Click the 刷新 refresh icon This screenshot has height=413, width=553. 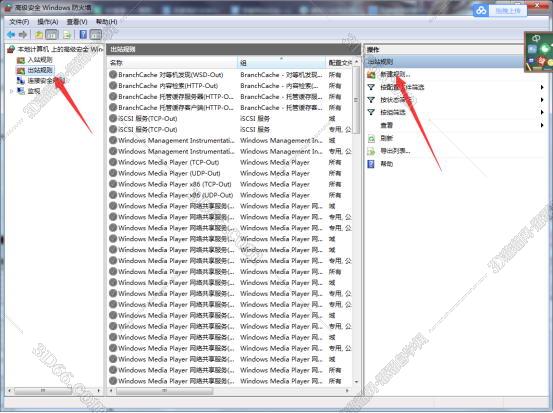(371, 138)
